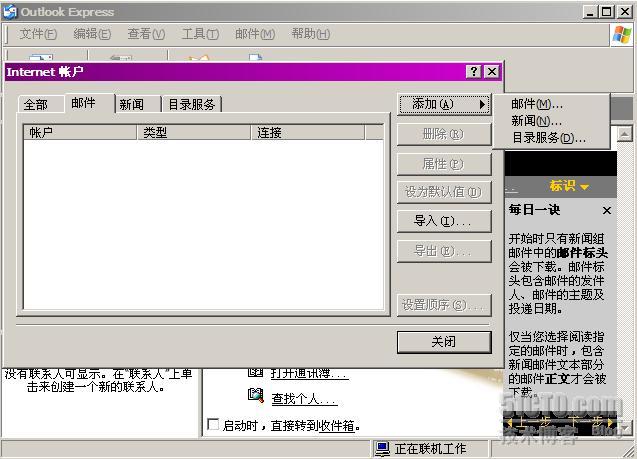Close the 每日一诀 tip pane
The height and width of the screenshot is (459, 637).
point(606,211)
